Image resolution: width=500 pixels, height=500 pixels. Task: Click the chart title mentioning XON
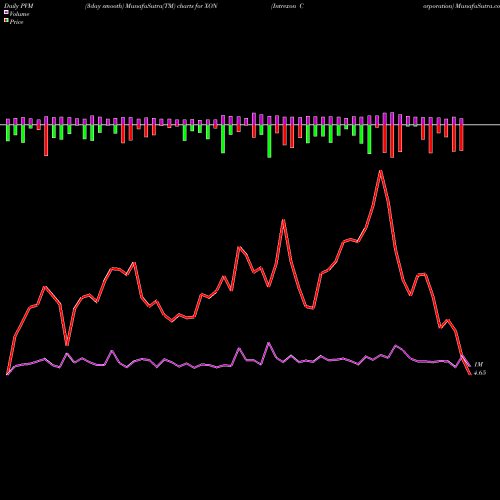pyautogui.click(x=151, y=6)
